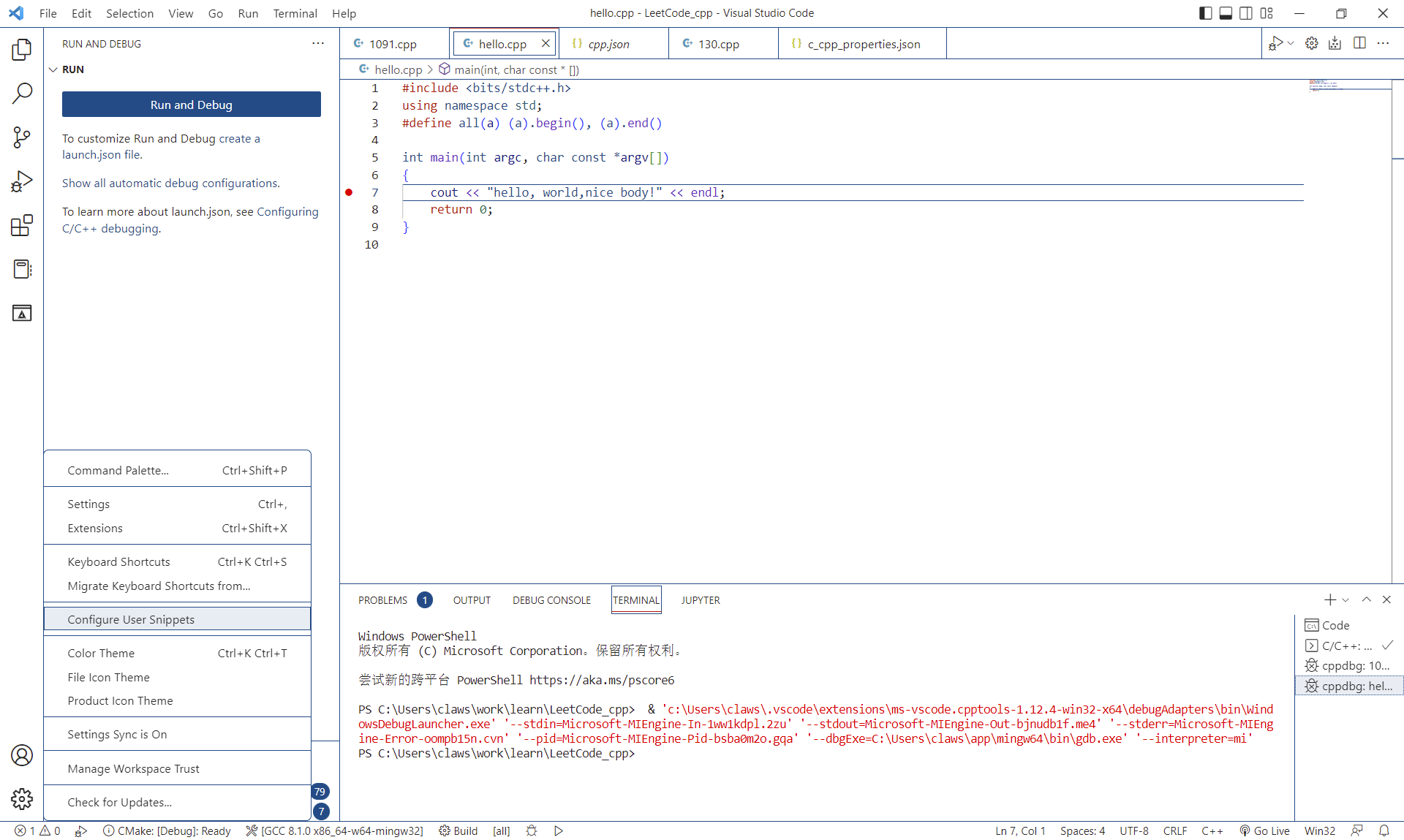This screenshot has width=1404, height=840.
Task: Click the new terminal plus icon
Action: 1329,599
